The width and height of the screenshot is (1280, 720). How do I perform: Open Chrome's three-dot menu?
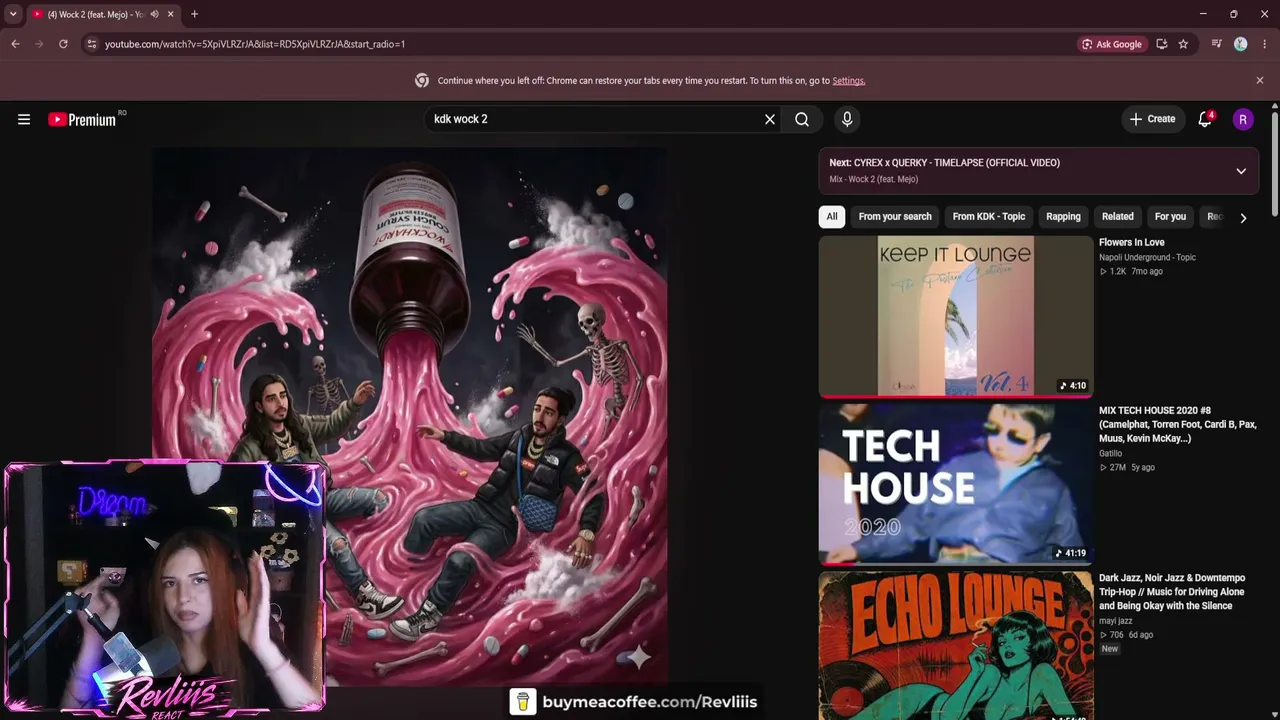1265,44
